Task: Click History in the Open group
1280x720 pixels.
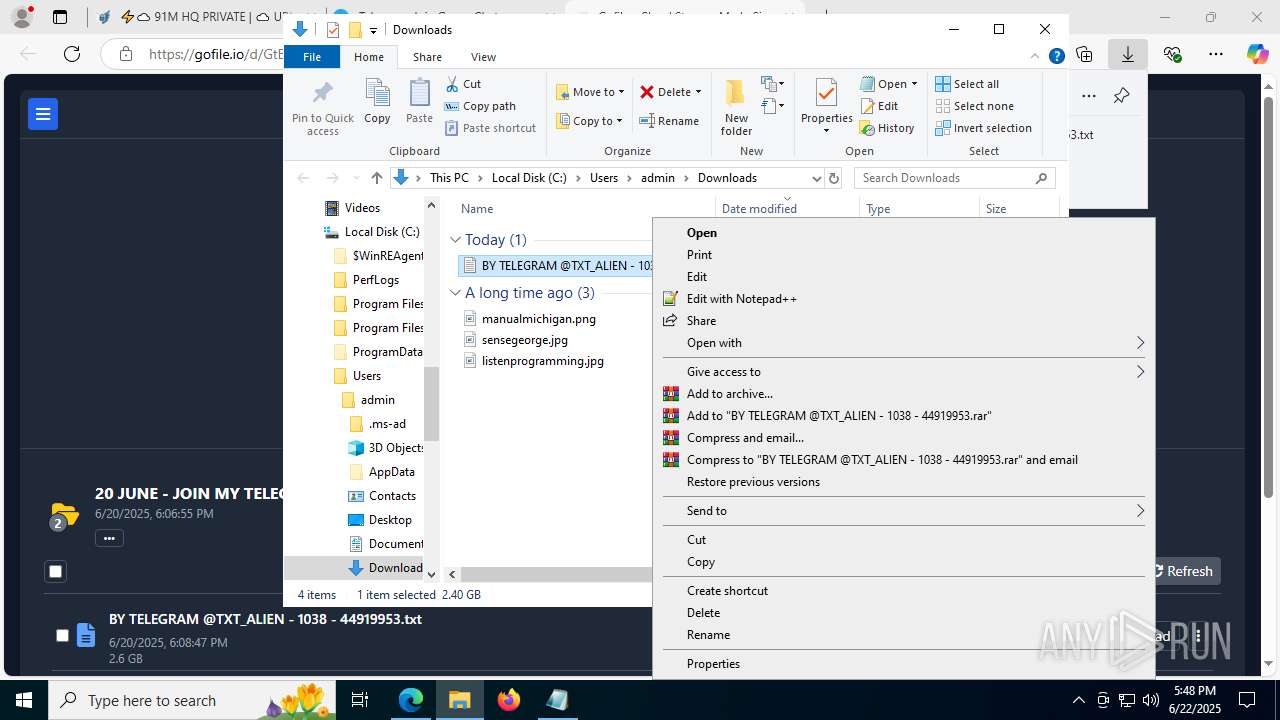Action: (887, 128)
